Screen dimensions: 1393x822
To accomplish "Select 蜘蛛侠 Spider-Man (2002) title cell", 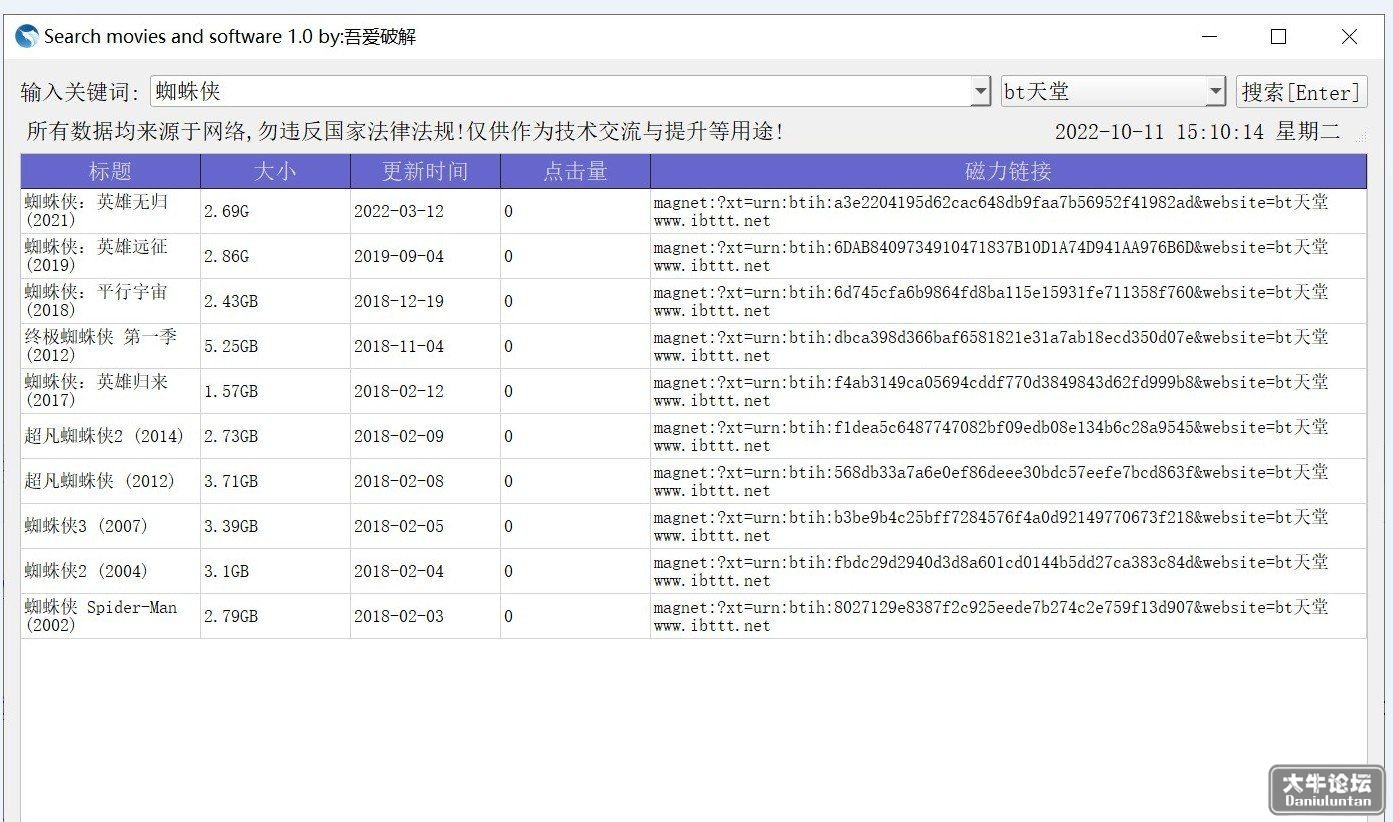I will pos(110,616).
